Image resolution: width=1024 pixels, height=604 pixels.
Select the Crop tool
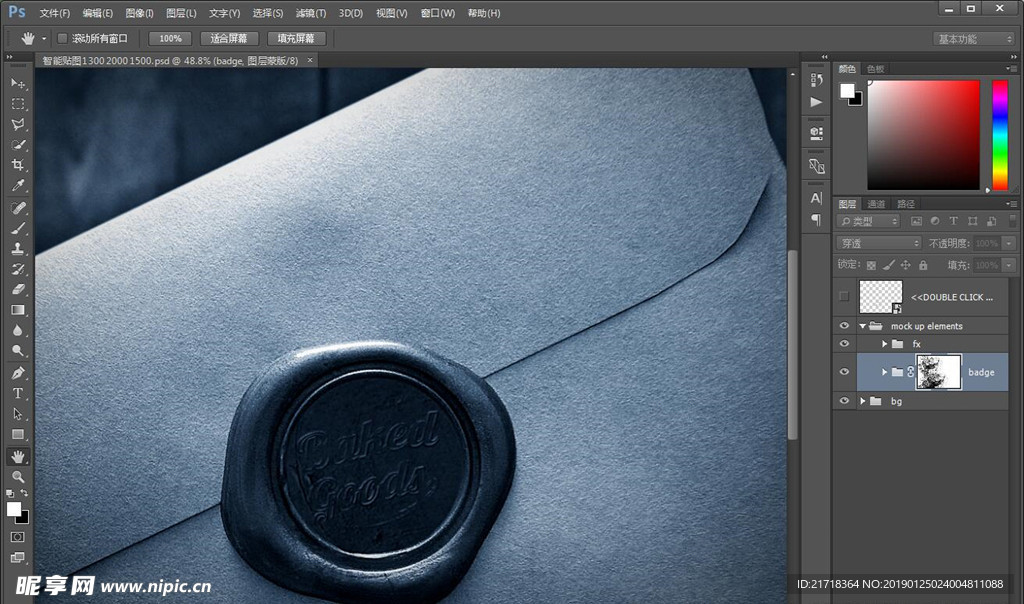tap(18, 165)
